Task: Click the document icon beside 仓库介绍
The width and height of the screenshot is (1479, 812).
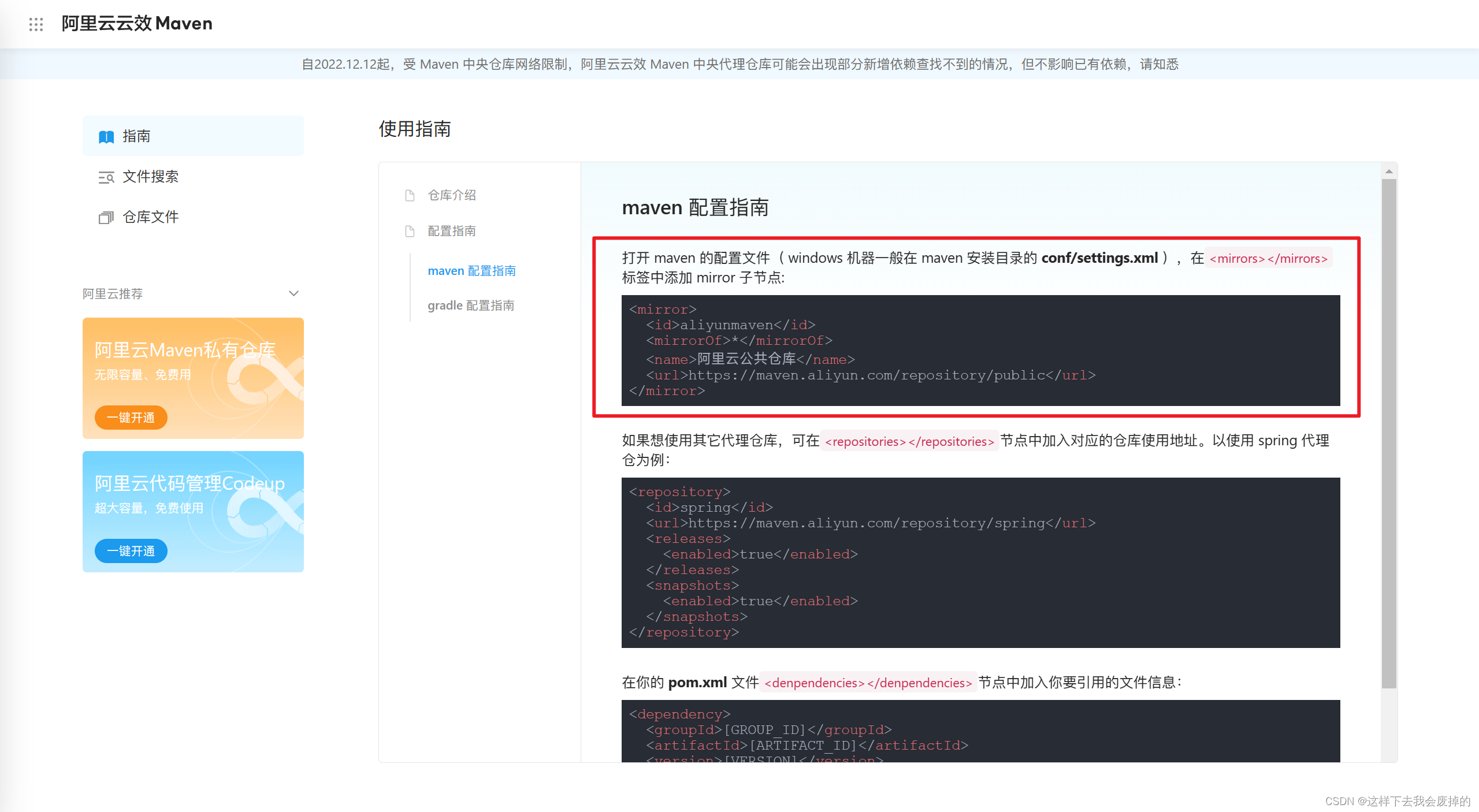Action: [409, 195]
